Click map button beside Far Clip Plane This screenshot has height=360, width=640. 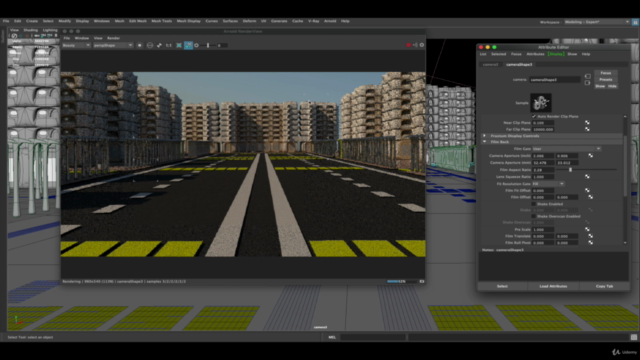point(587,129)
